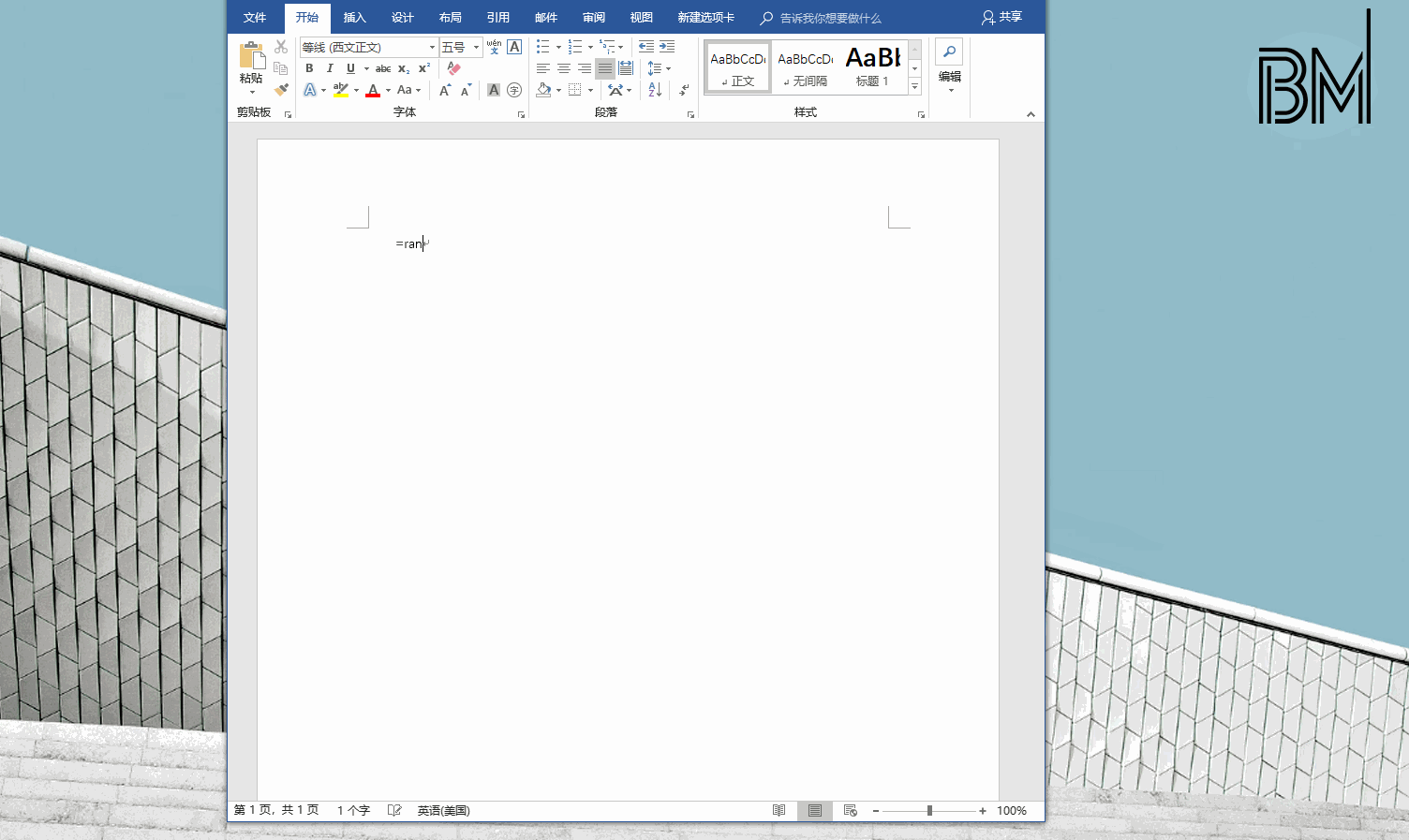
Task: Switch to the 插入 ribbon tab
Action: click(354, 17)
